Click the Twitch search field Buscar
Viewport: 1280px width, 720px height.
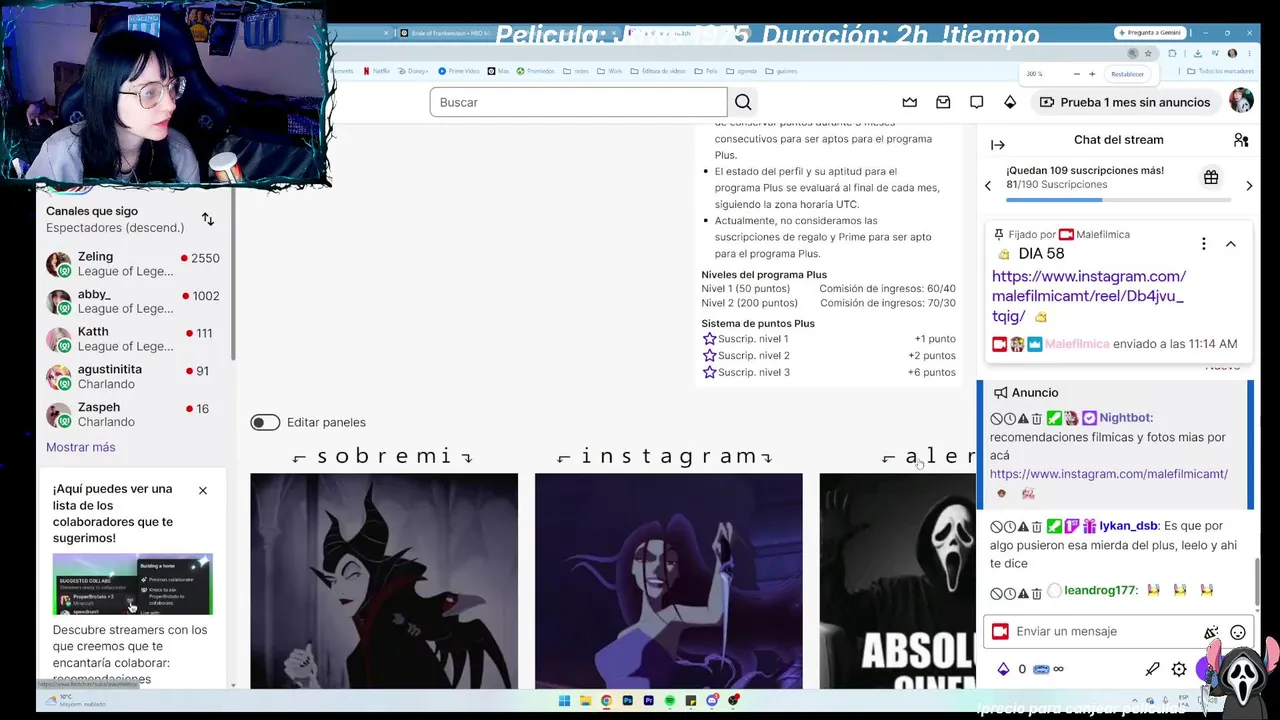(x=578, y=102)
